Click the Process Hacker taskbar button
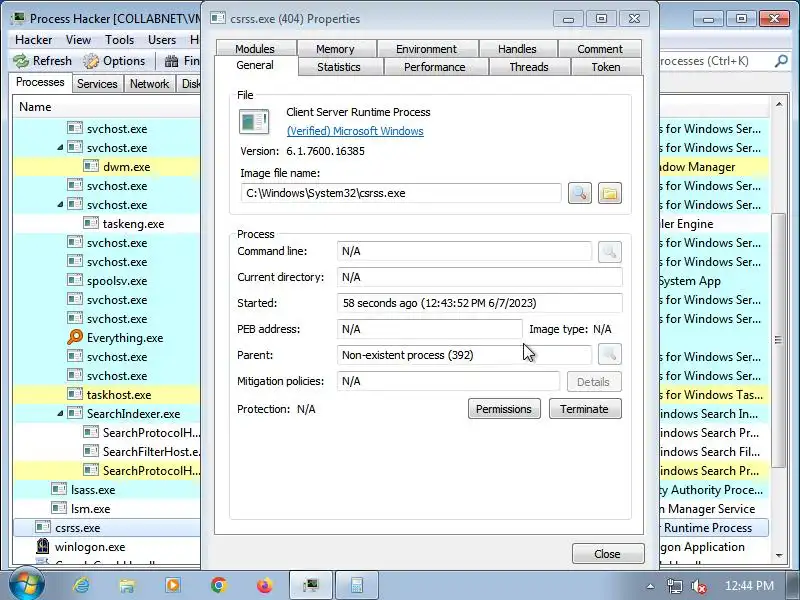The image size is (800, 600). point(311,585)
